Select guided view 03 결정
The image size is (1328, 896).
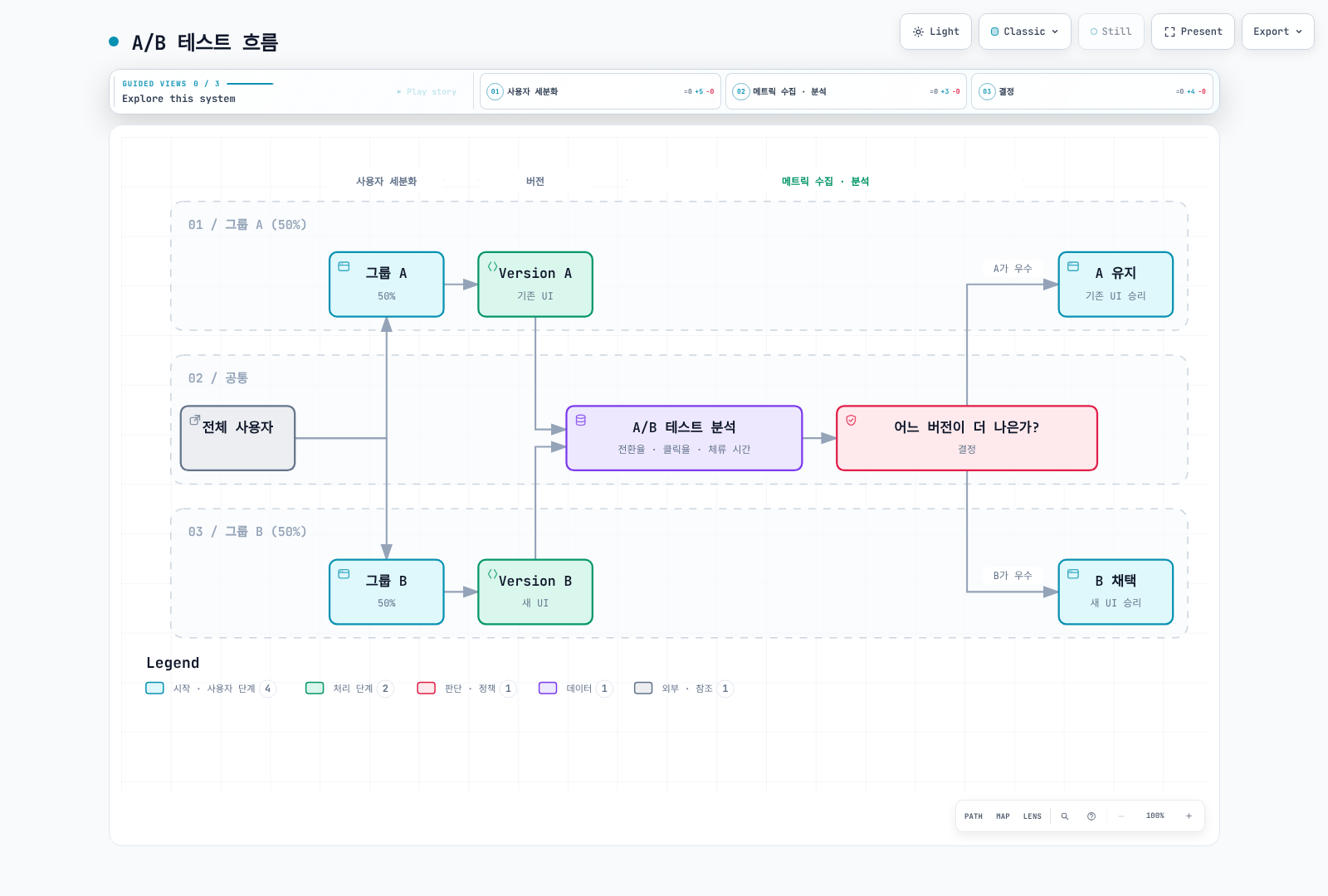1091,91
